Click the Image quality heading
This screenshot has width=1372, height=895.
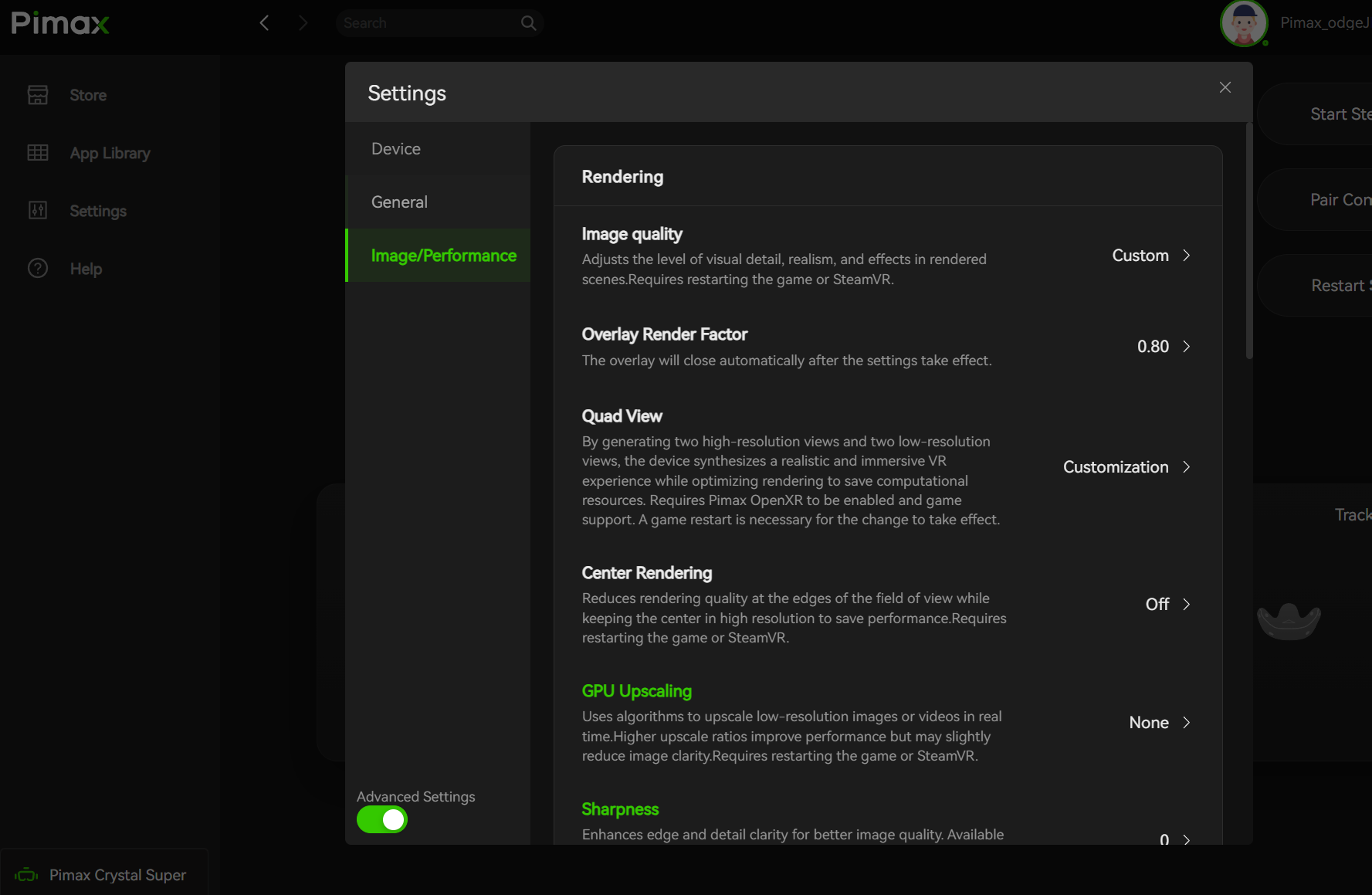pyautogui.click(x=632, y=234)
